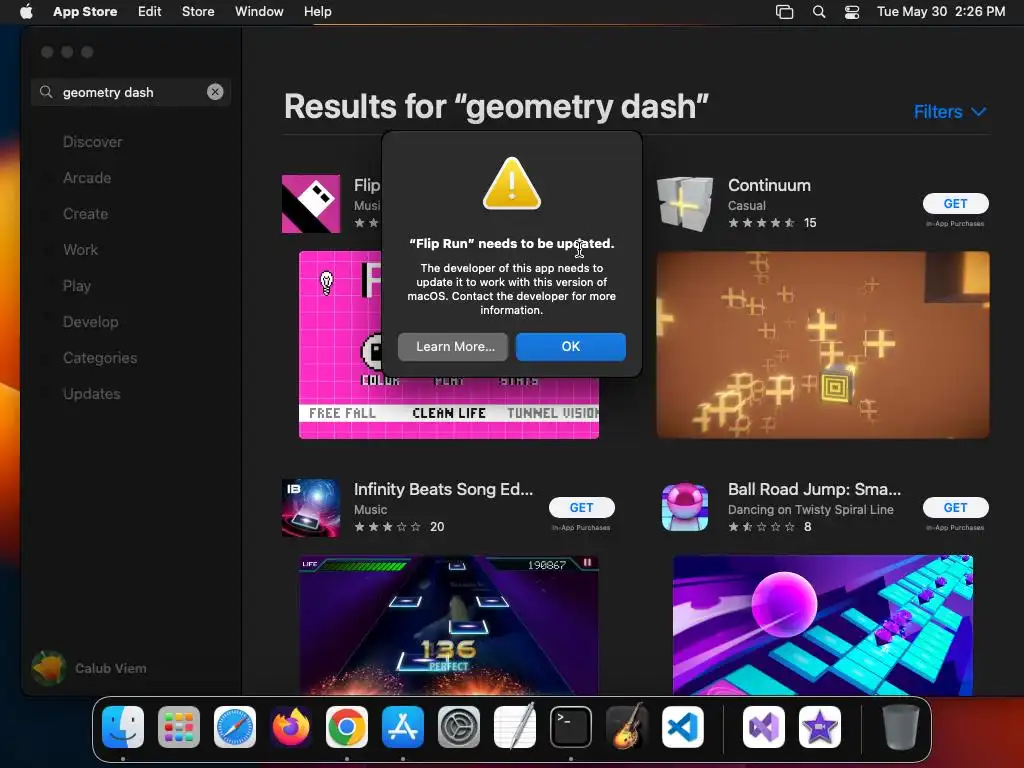This screenshot has height=768, width=1024.
Task: Click the Ball Road Jump app icon
Action: 684,508
